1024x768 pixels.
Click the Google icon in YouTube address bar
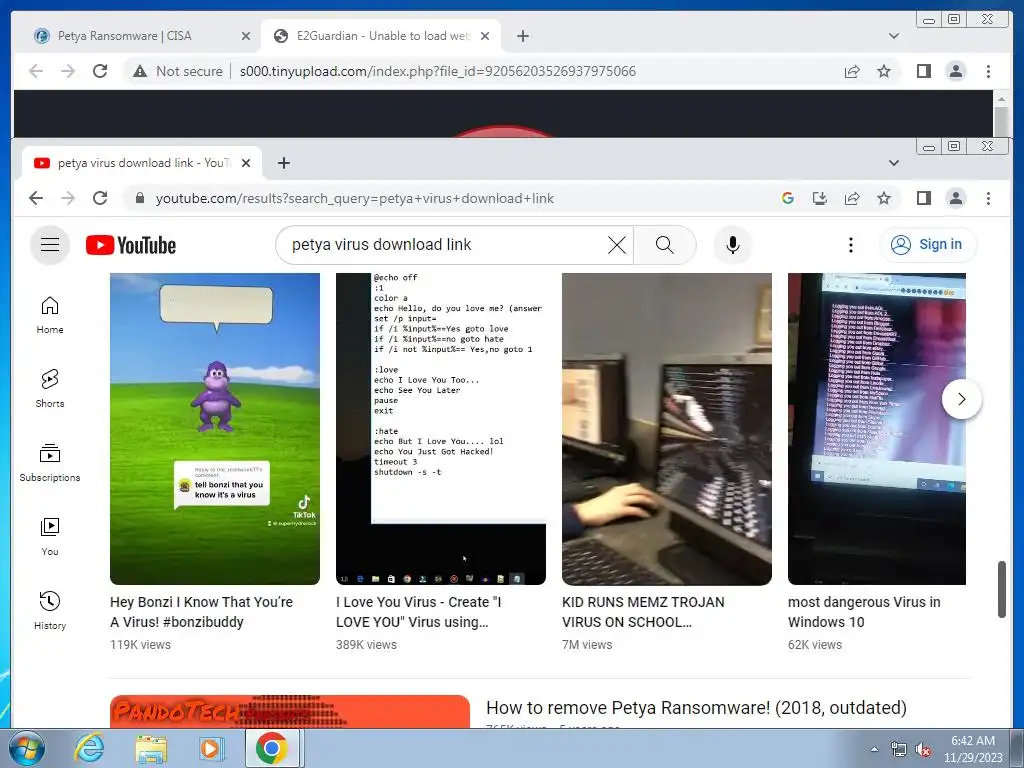(788, 198)
